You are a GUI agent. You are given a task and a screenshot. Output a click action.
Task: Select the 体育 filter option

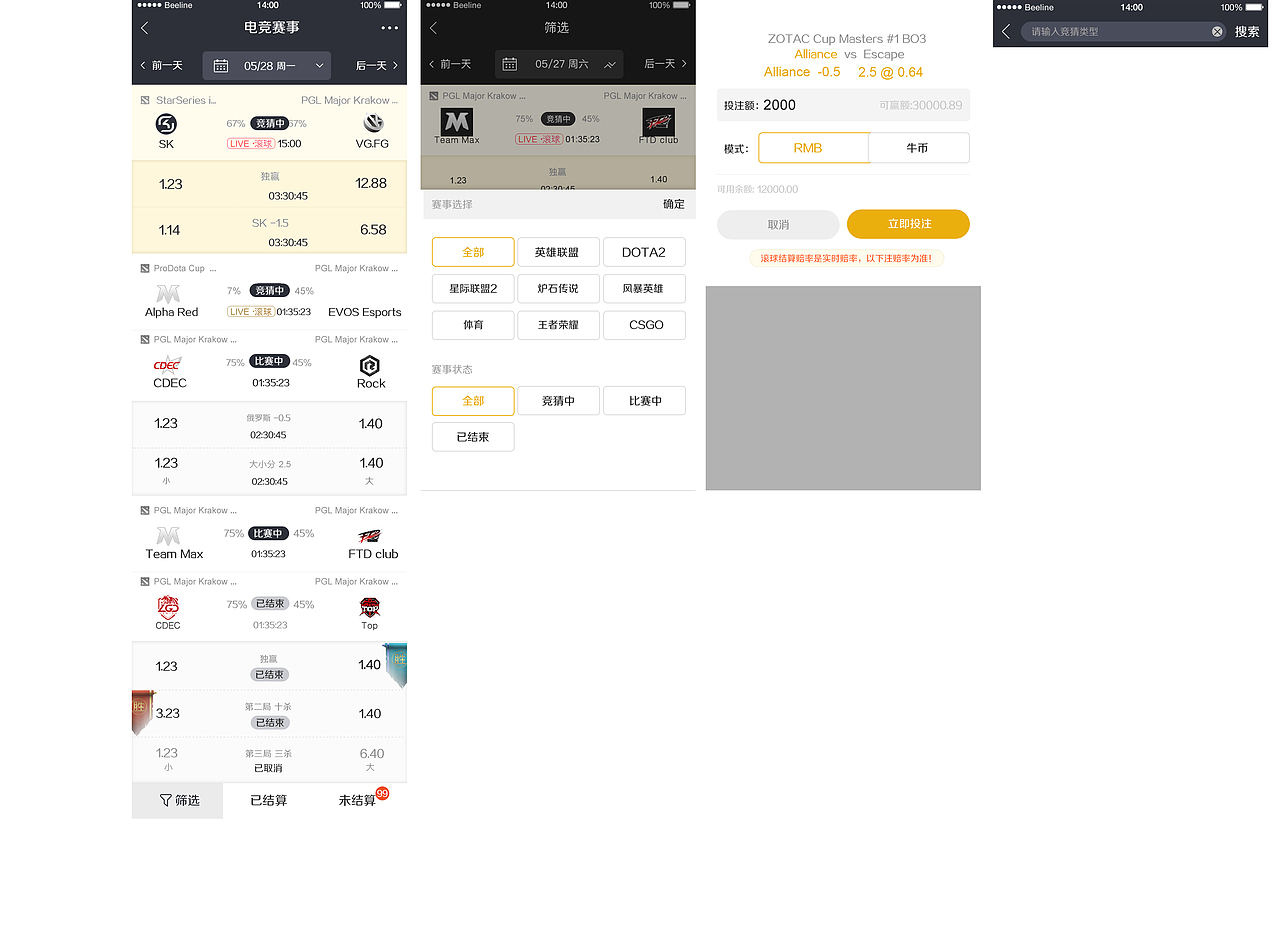point(473,325)
